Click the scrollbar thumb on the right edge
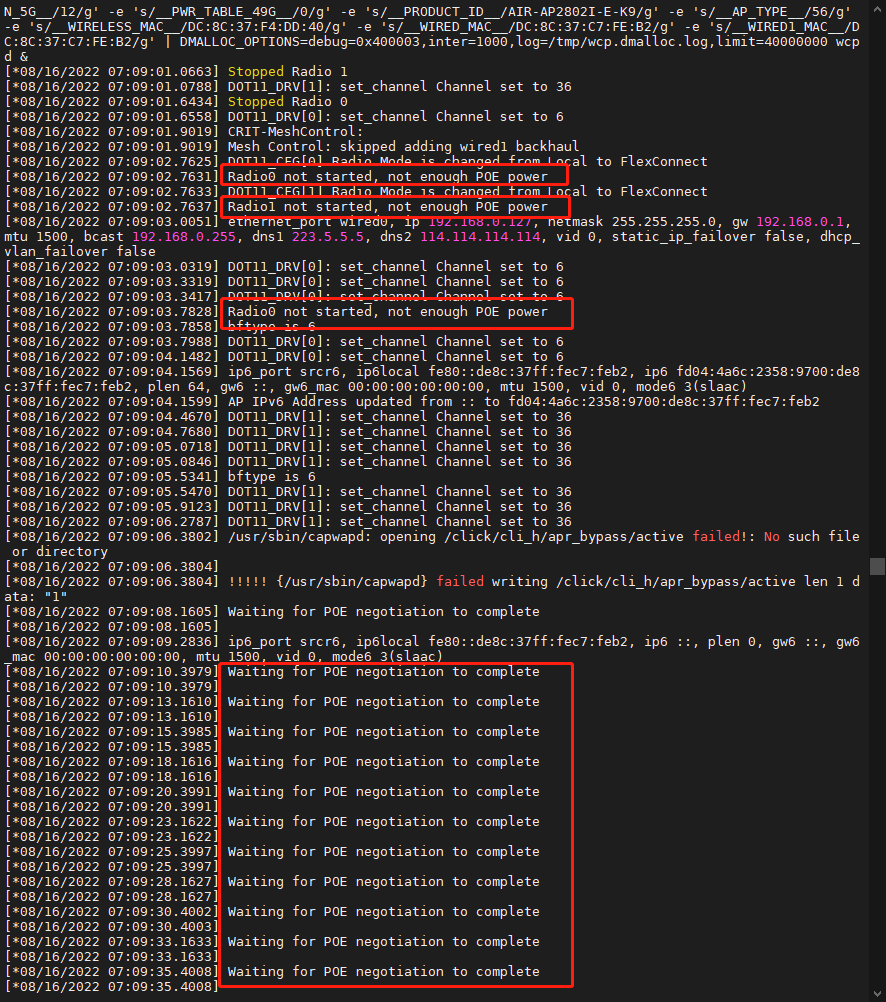Image resolution: width=886 pixels, height=1002 pixels. click(877, 566)
